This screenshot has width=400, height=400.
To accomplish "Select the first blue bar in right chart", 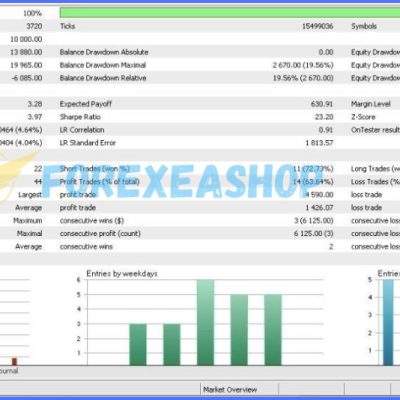I will tap(388, 322).
